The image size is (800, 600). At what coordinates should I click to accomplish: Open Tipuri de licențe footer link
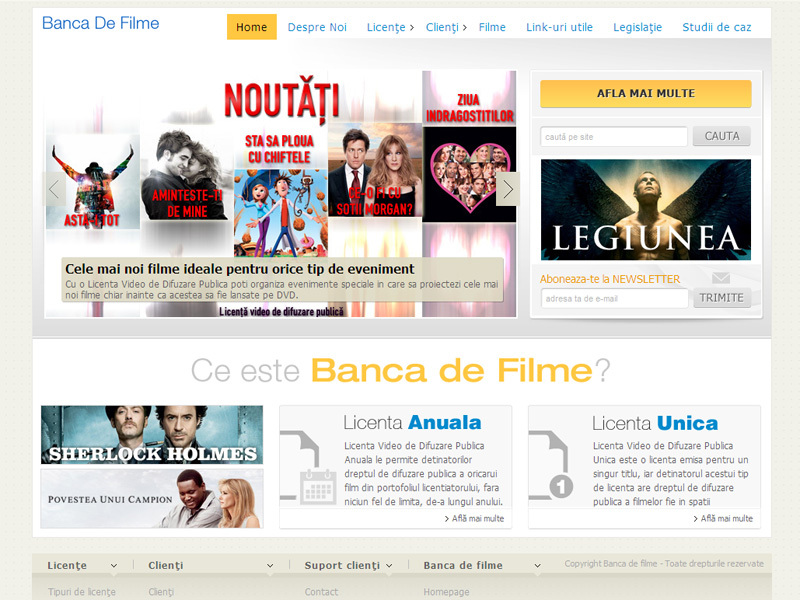click(x=82, y=592)
